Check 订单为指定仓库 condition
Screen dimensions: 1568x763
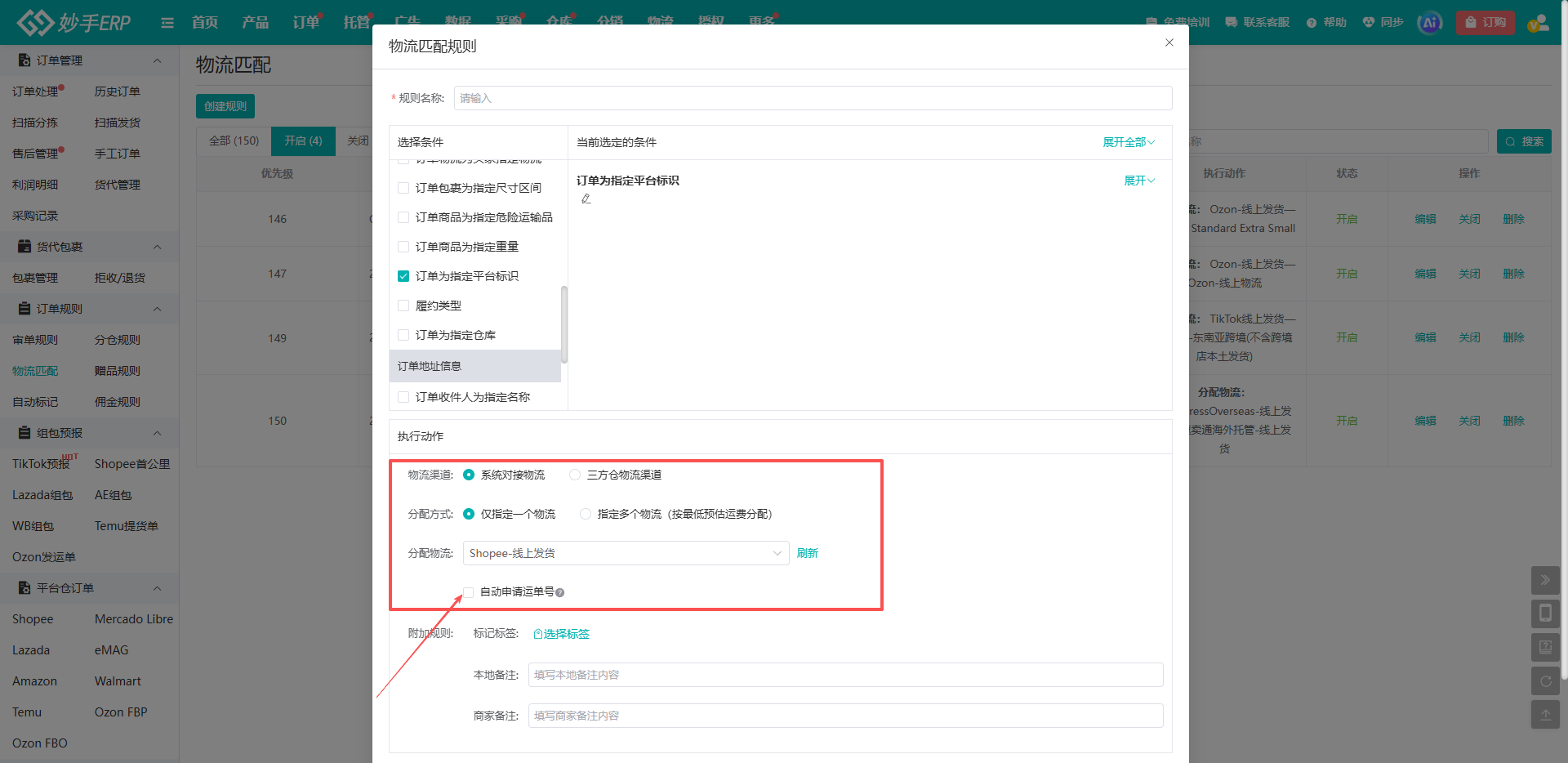click(403, 335)
